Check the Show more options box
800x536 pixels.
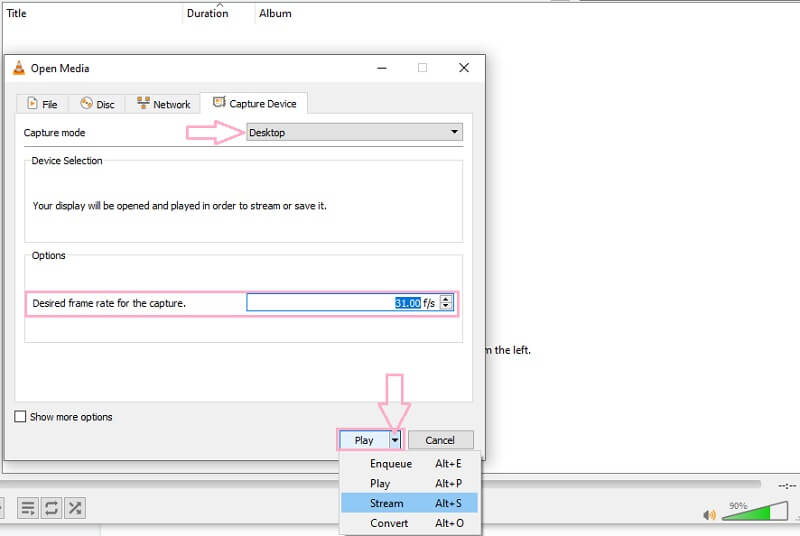tap(21, 417)
